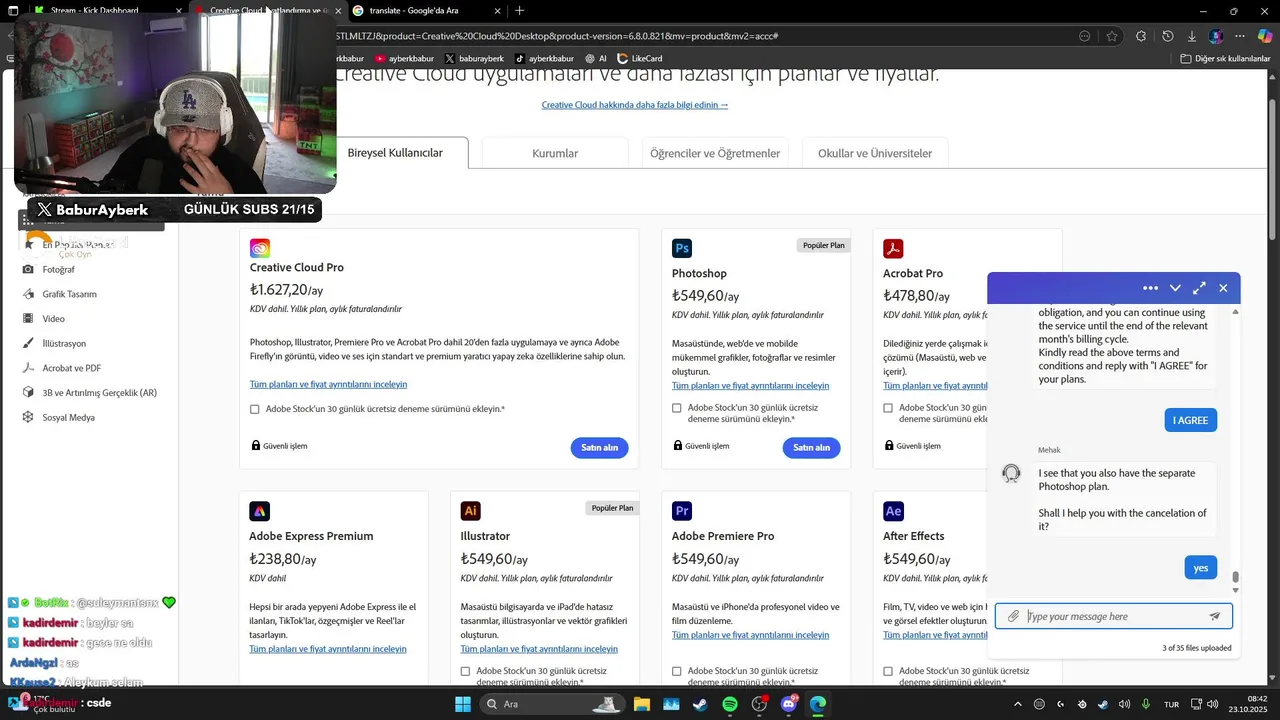Enable Adobe Stock trial for Creative Cloud Pro
Screen dimensions: 1280x720
255,409
